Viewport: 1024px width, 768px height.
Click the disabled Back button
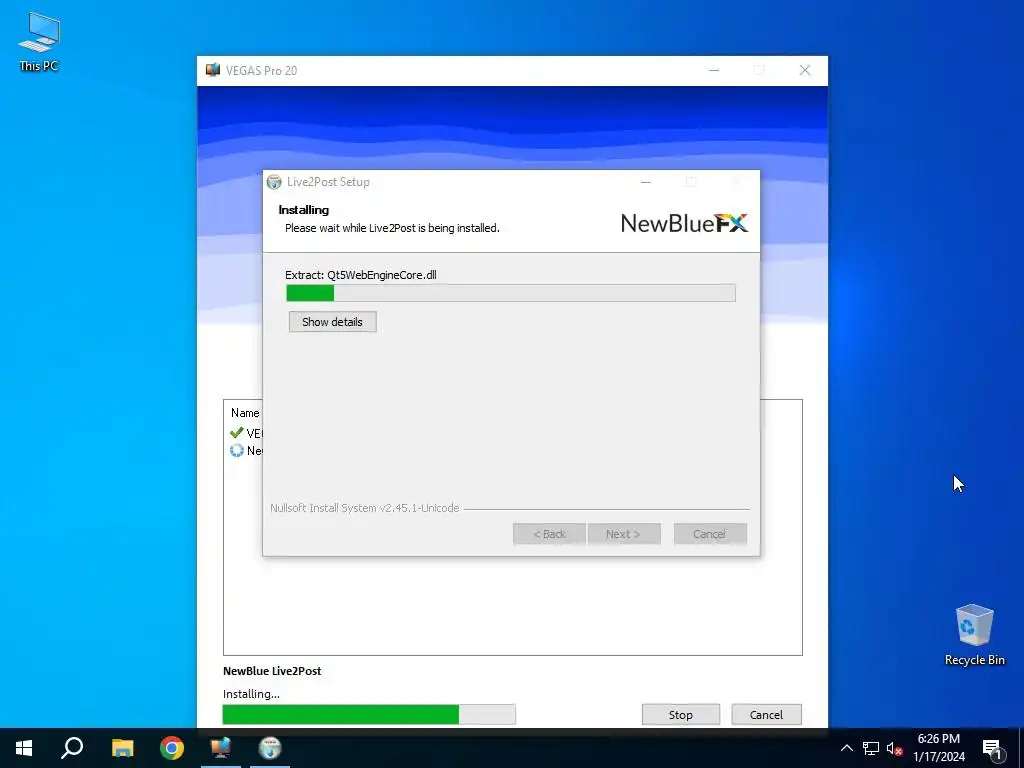tap(549, 534)
